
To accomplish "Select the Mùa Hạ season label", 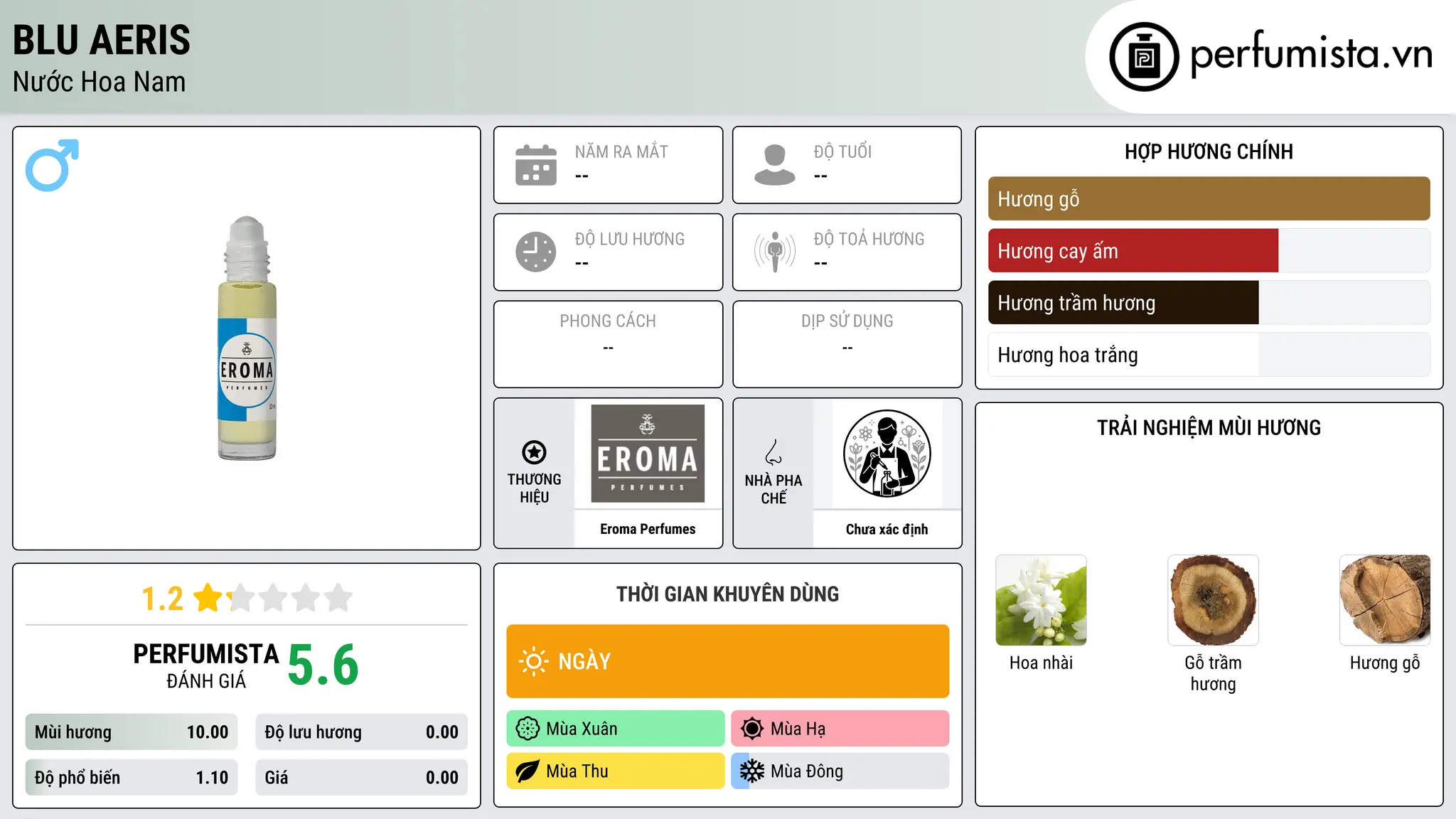I will pyautogui.click(x=798, y=729).
